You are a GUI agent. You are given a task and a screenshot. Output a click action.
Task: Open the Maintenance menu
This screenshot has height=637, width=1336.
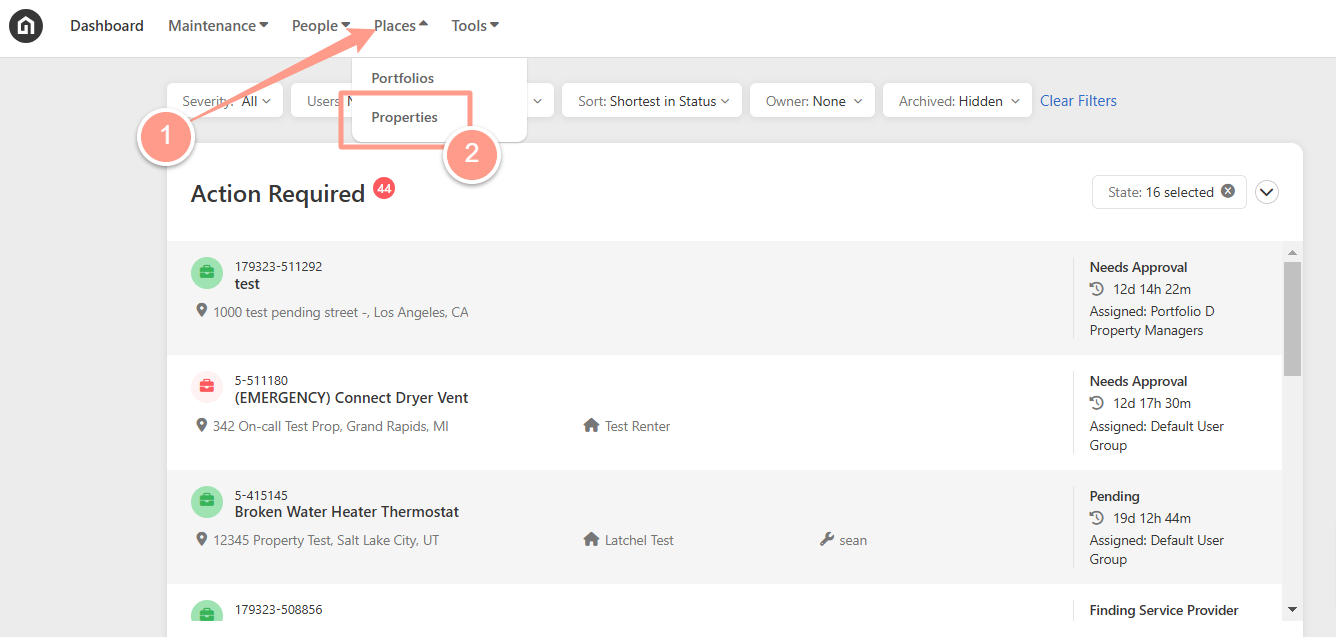(x=218, y=26)
